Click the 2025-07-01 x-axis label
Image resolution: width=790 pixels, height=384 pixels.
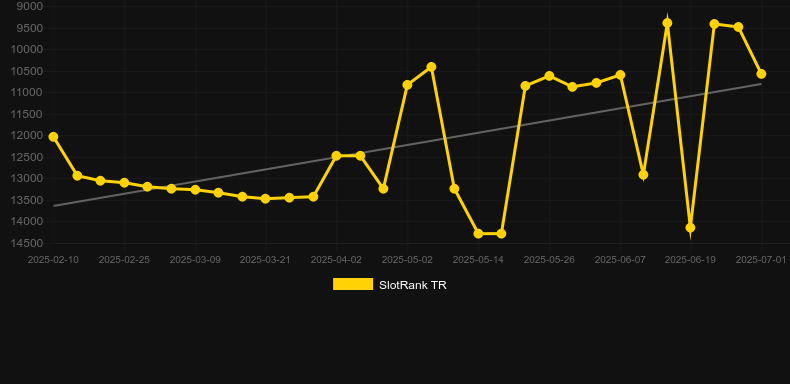click(761, 260)
